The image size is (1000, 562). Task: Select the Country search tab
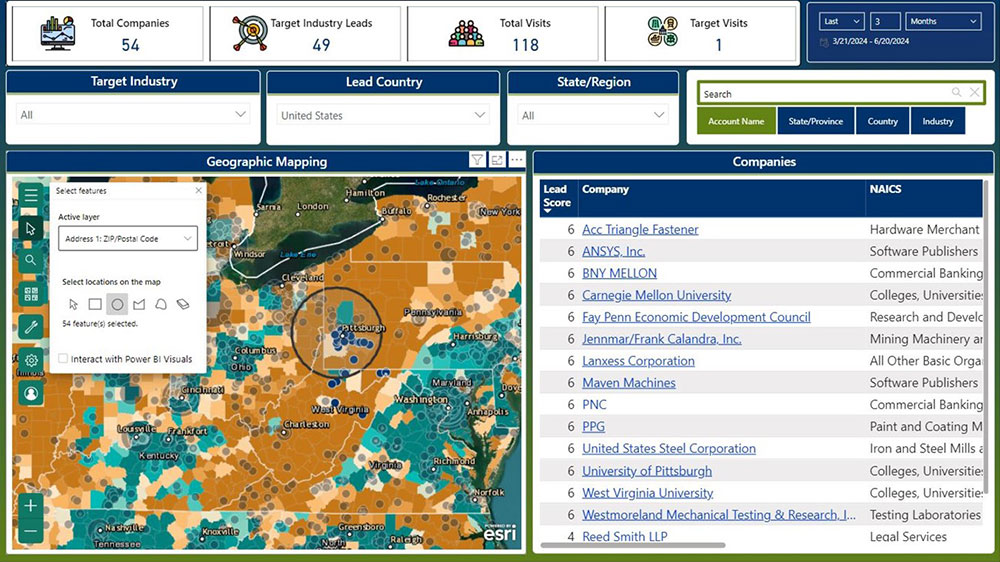pyautogui.click(x=883, y=121)
